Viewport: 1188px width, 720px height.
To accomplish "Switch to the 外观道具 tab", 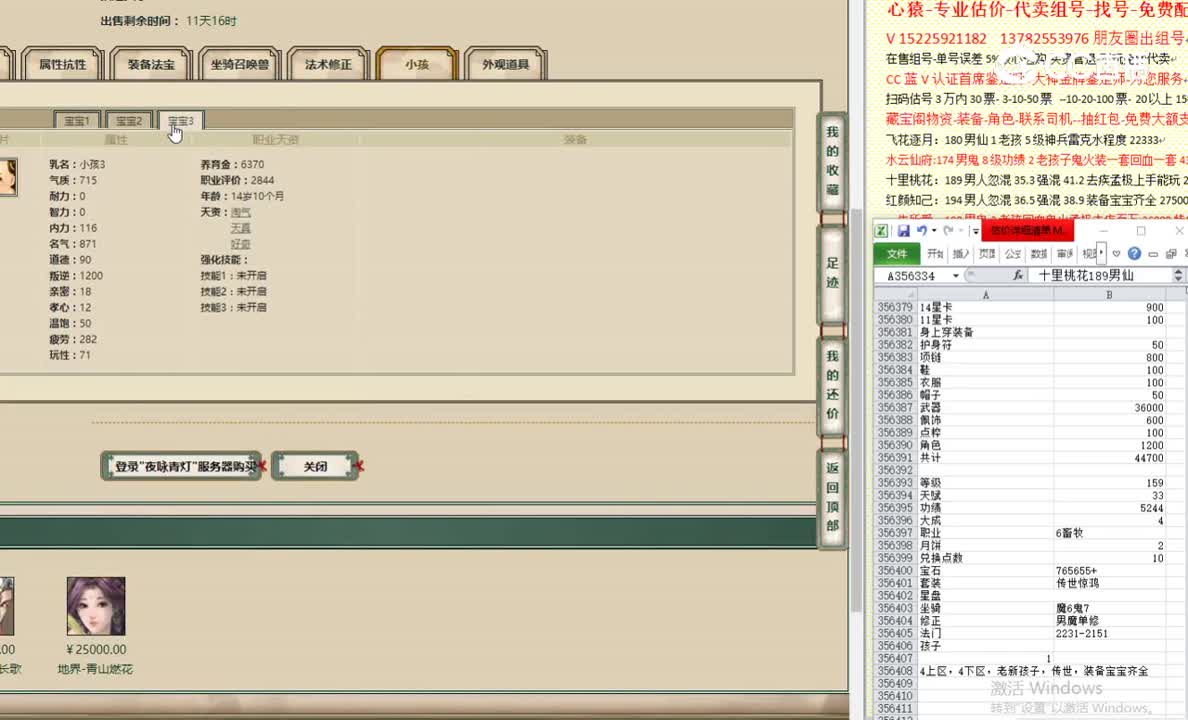I will (x=506, y=63).
